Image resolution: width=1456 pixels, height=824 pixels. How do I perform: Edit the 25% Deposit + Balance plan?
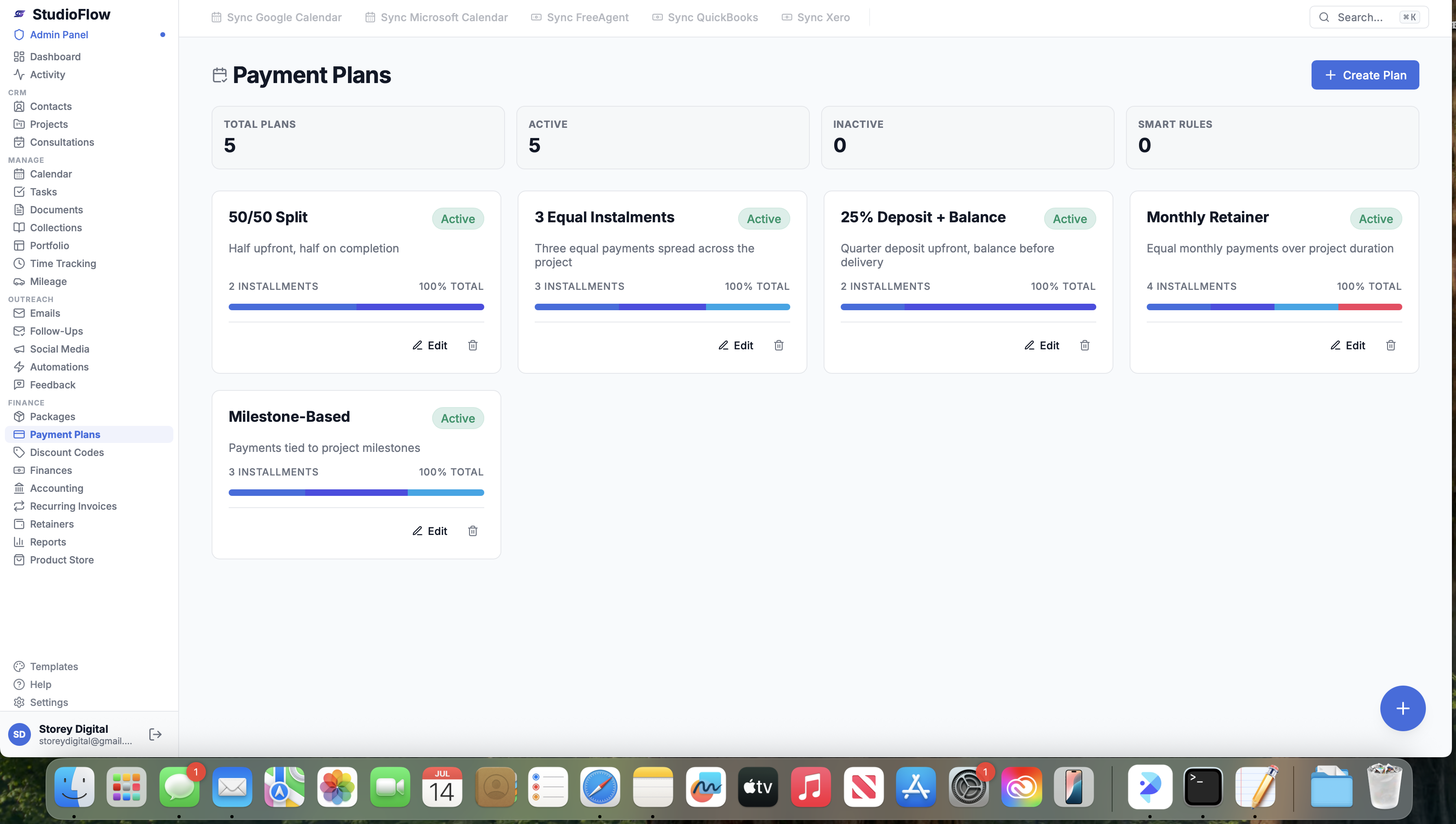point(1042,345)
